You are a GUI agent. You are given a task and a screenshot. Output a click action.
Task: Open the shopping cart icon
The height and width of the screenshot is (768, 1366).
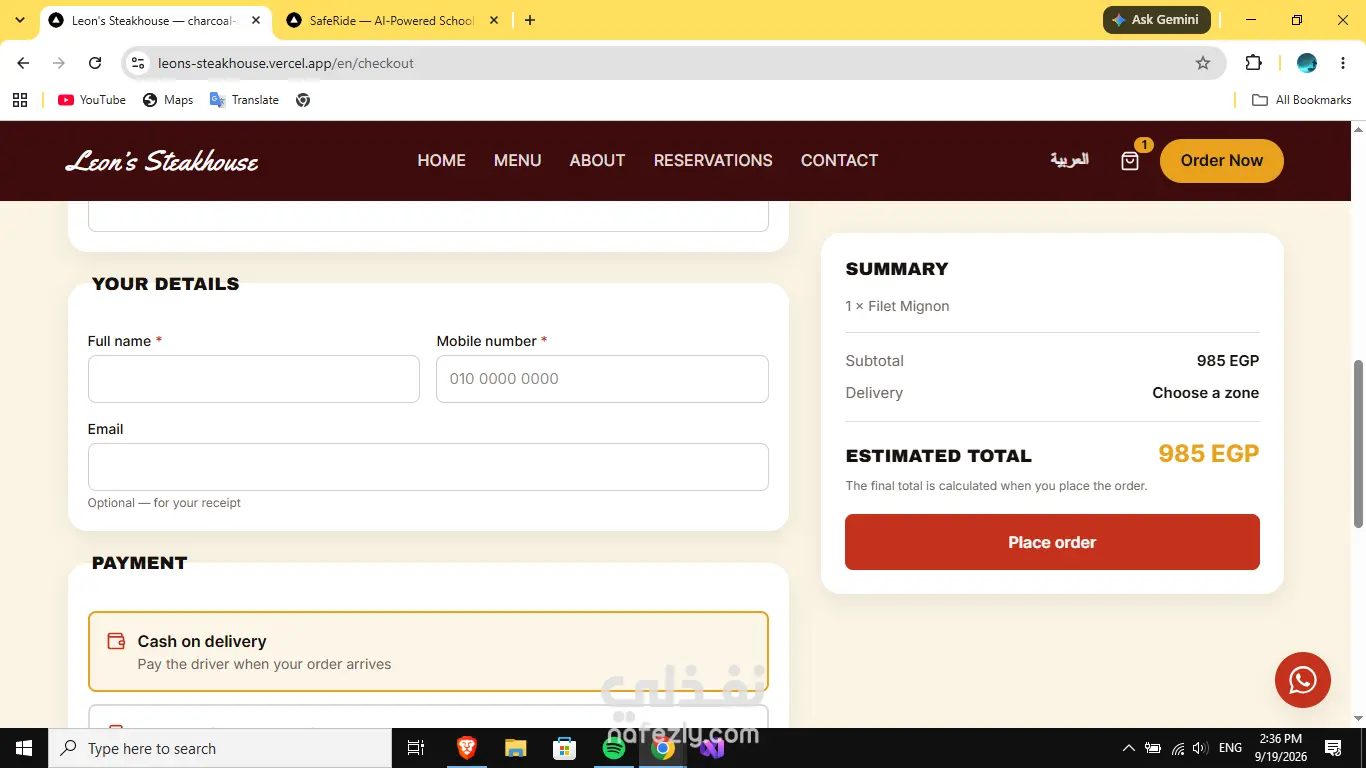point(1130,161)
